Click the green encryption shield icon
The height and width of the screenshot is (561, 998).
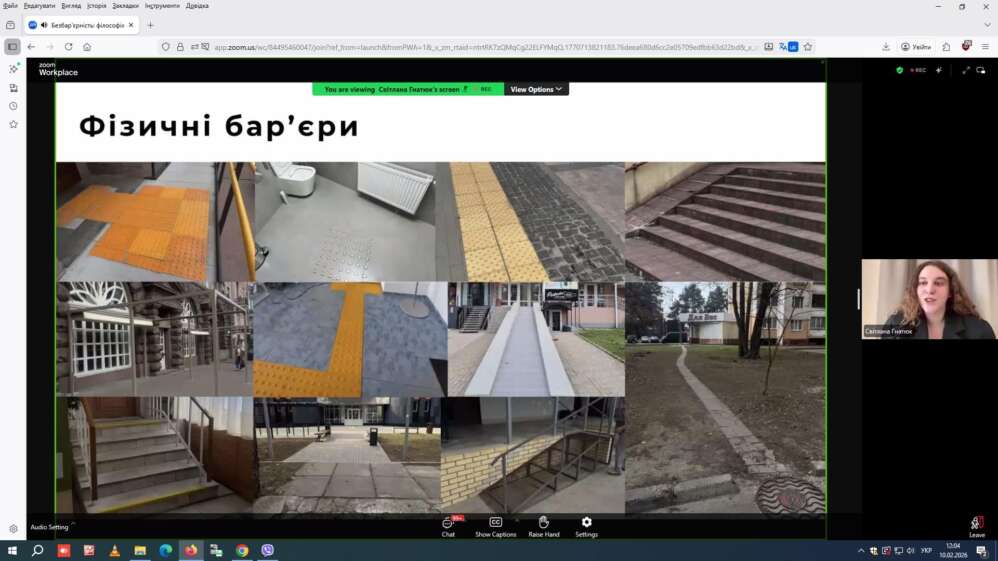pyautogui.click(x=899, y=71)
